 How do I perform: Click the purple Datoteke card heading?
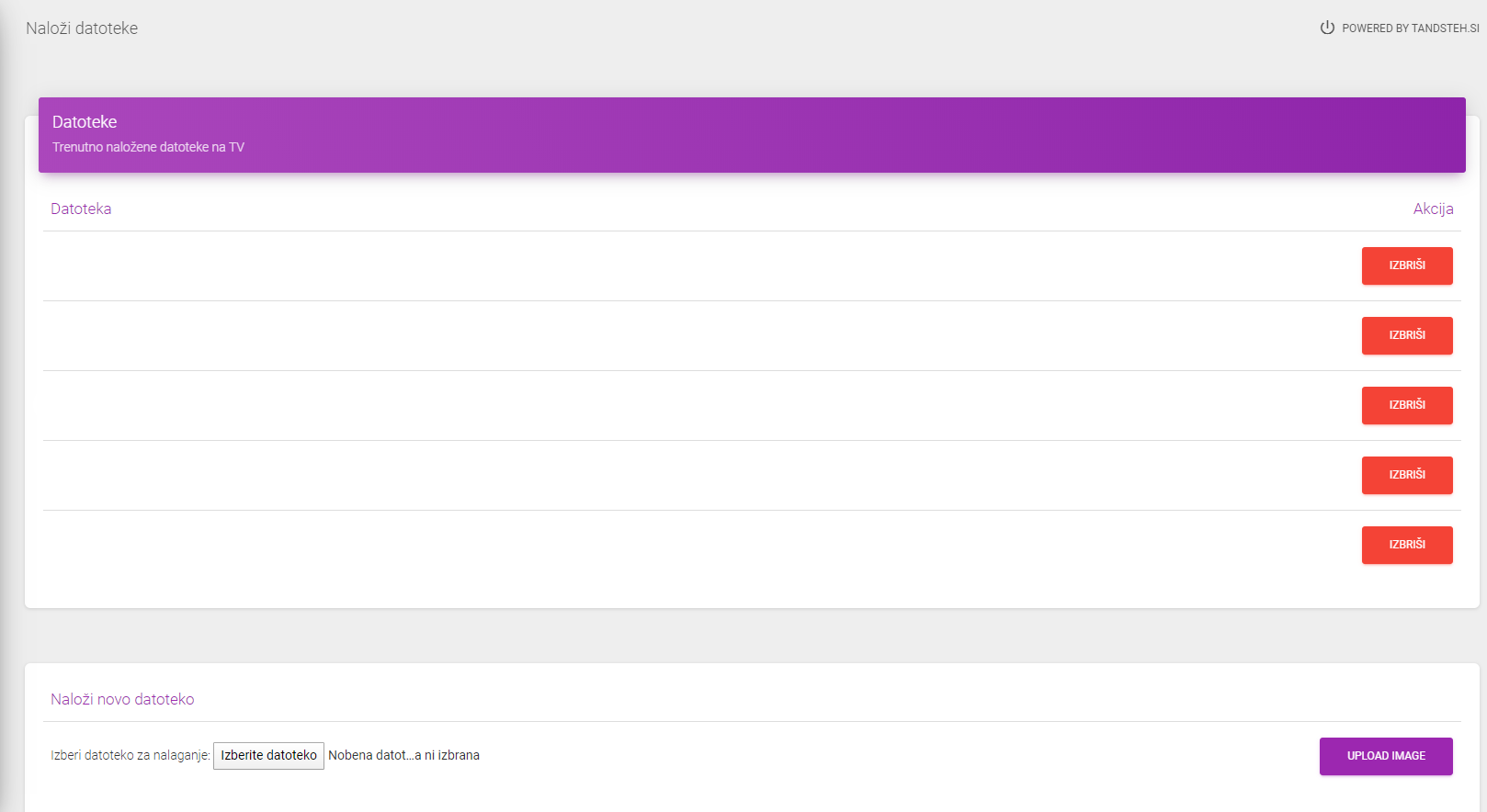click(x=85, y=122)
